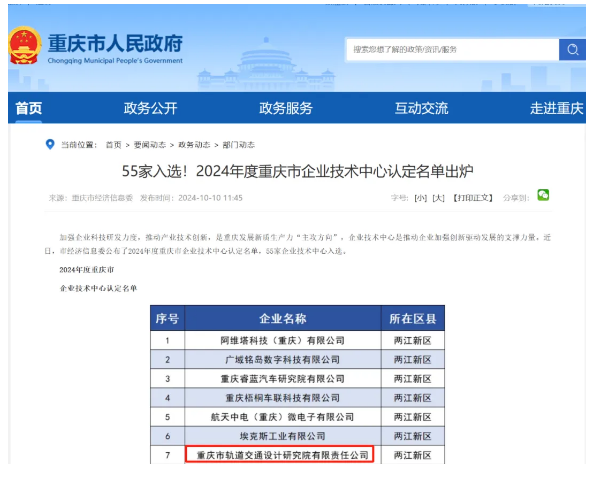Select cell 阿维塔科技（重庆）有限公司
The width and height of the screenshot is (593, 485).
click(x=283, y=340)
